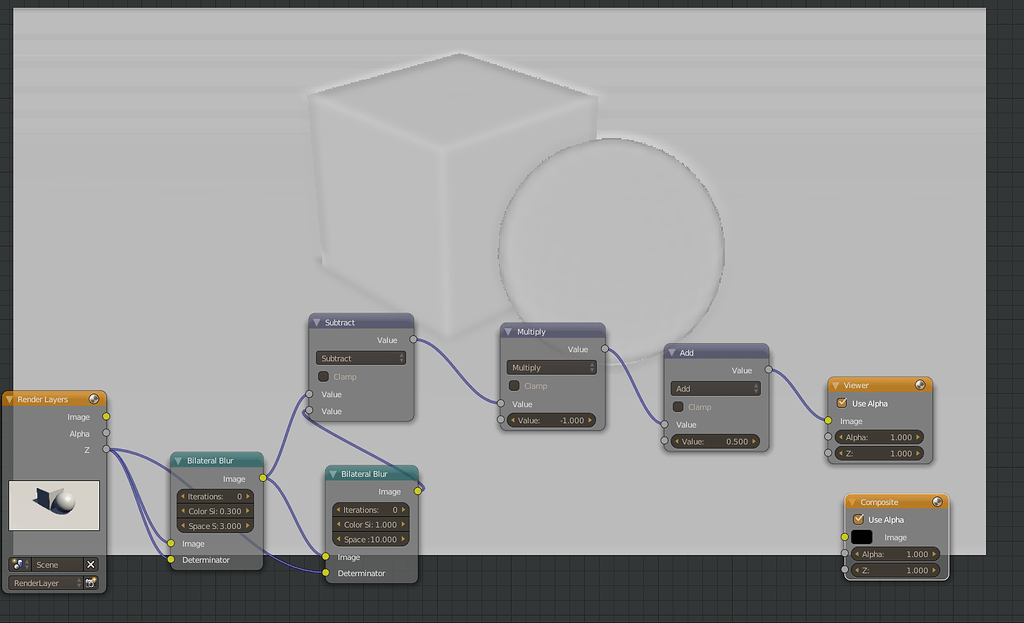
Task: Click left Bilateral Blur Determinator socket
Action: tap(170, 560)
